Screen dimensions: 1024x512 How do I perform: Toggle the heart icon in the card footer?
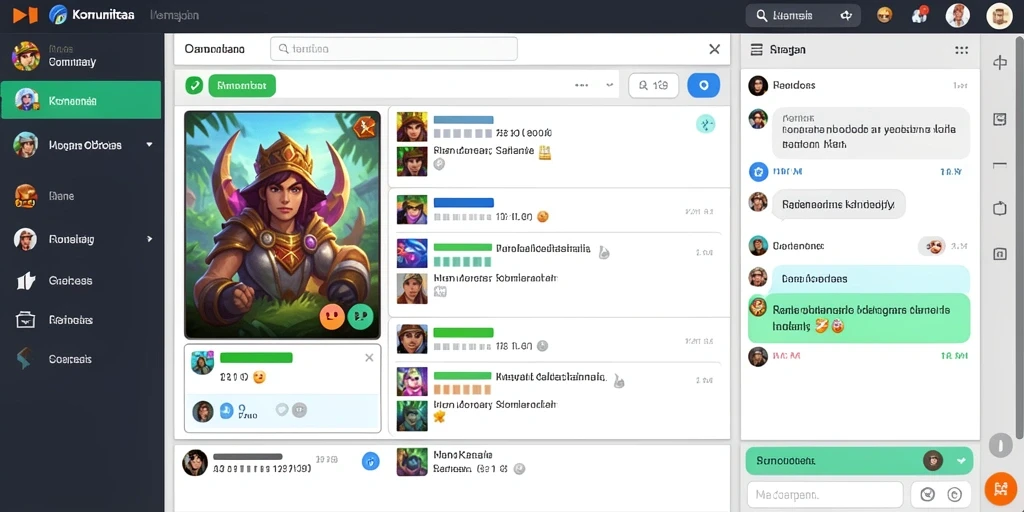(x=281, y=410)
